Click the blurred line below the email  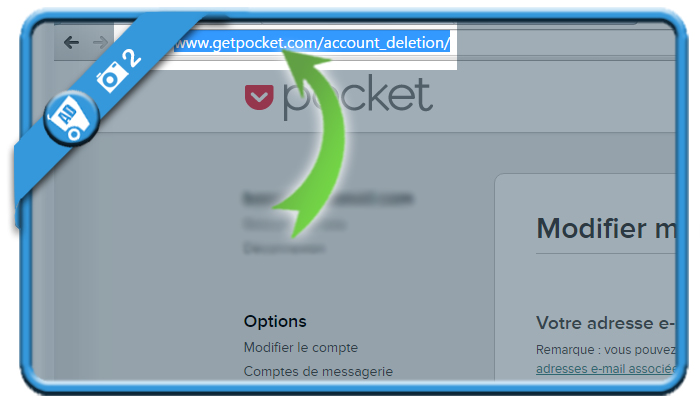(294, 224)
